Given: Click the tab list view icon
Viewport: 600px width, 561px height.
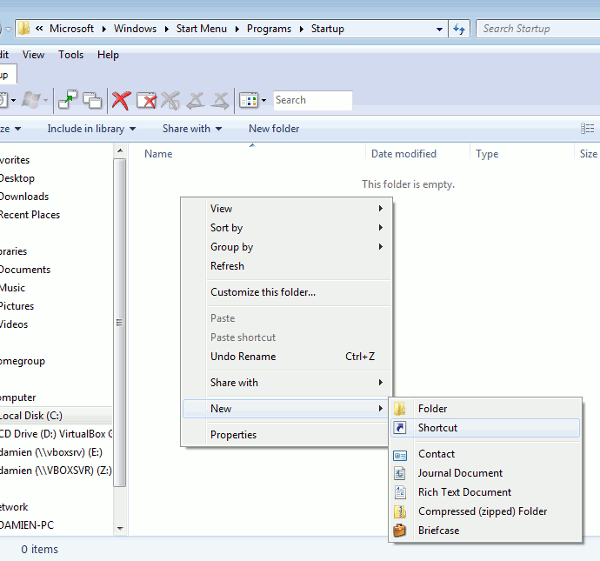Looking at the screenshot, I should coord(249,101).
